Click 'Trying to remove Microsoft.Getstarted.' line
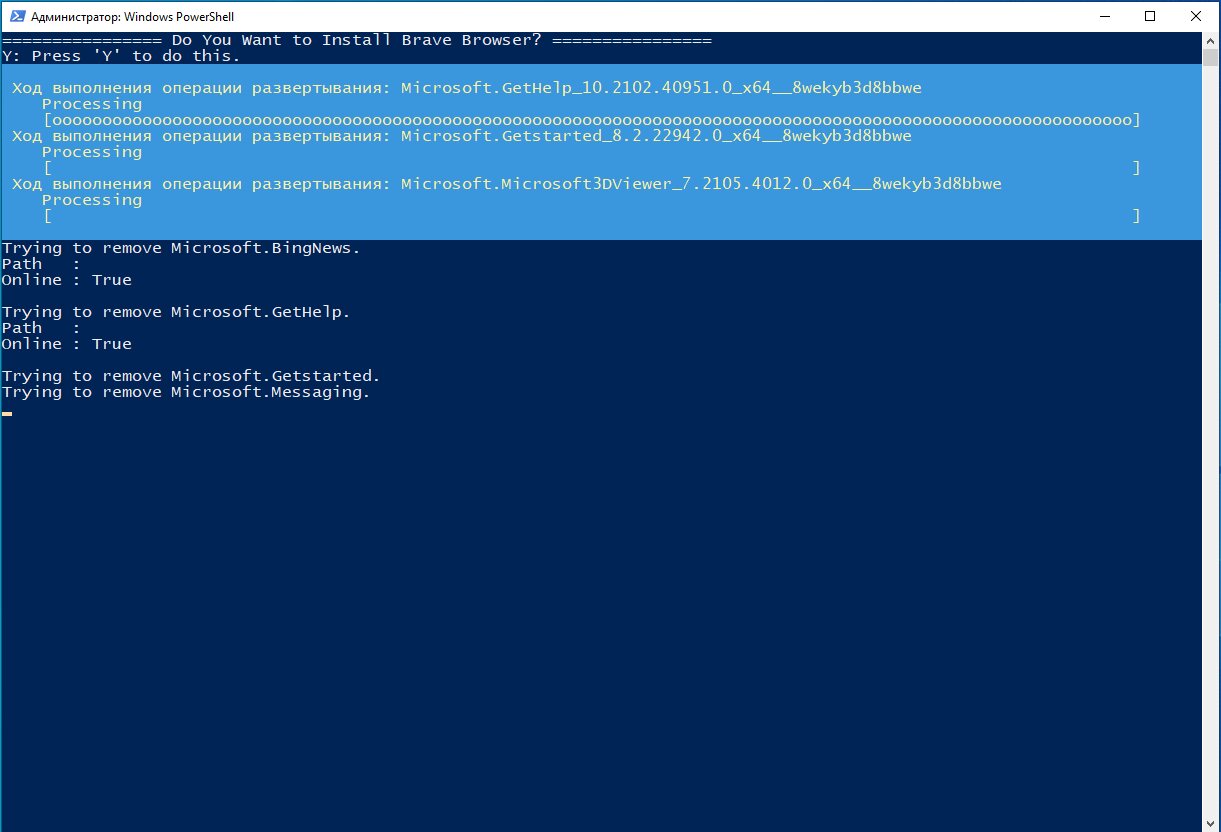This screenshot has width=1221, height=832. [x=191, y=376]
